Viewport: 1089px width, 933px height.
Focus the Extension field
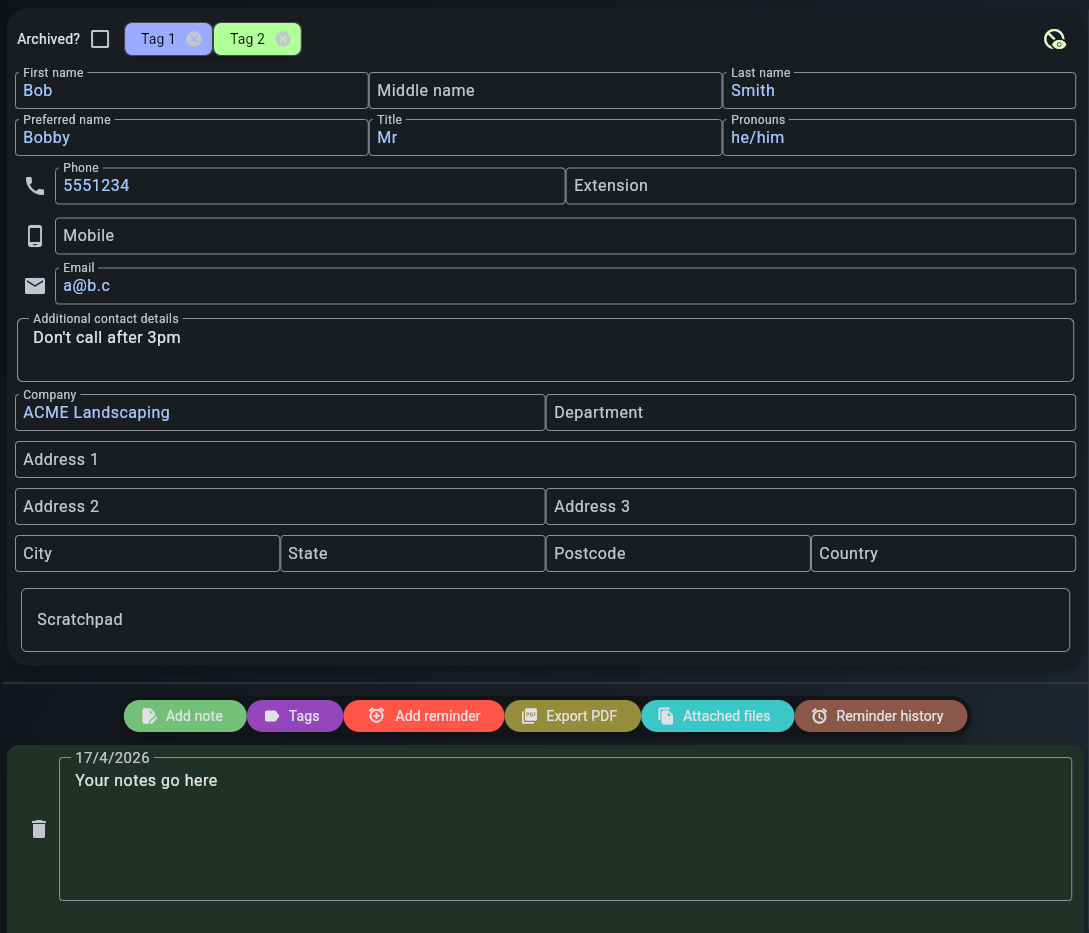pyautogui.click(x=821, y=185)
